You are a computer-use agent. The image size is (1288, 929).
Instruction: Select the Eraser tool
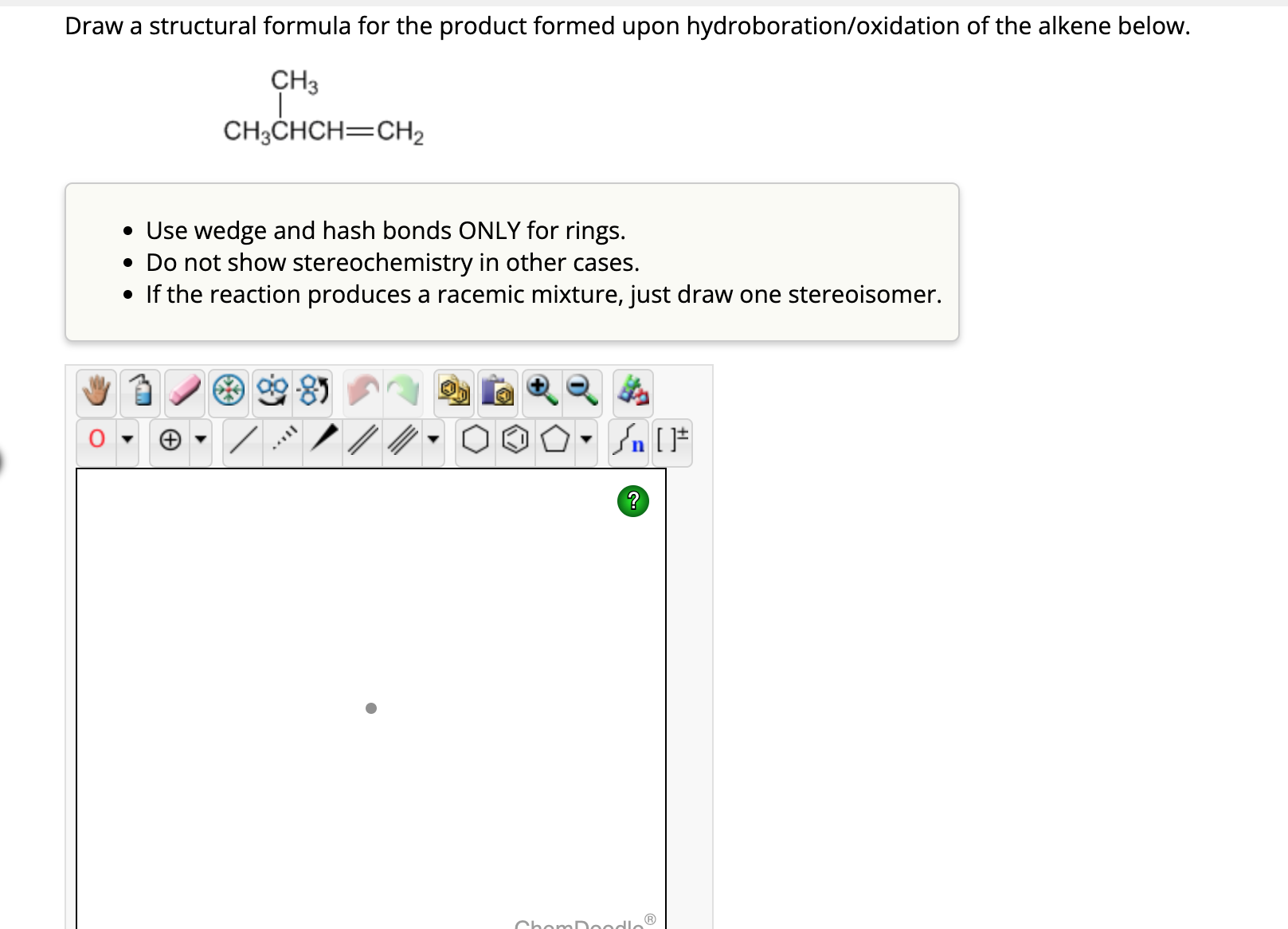tap(183, 390)
